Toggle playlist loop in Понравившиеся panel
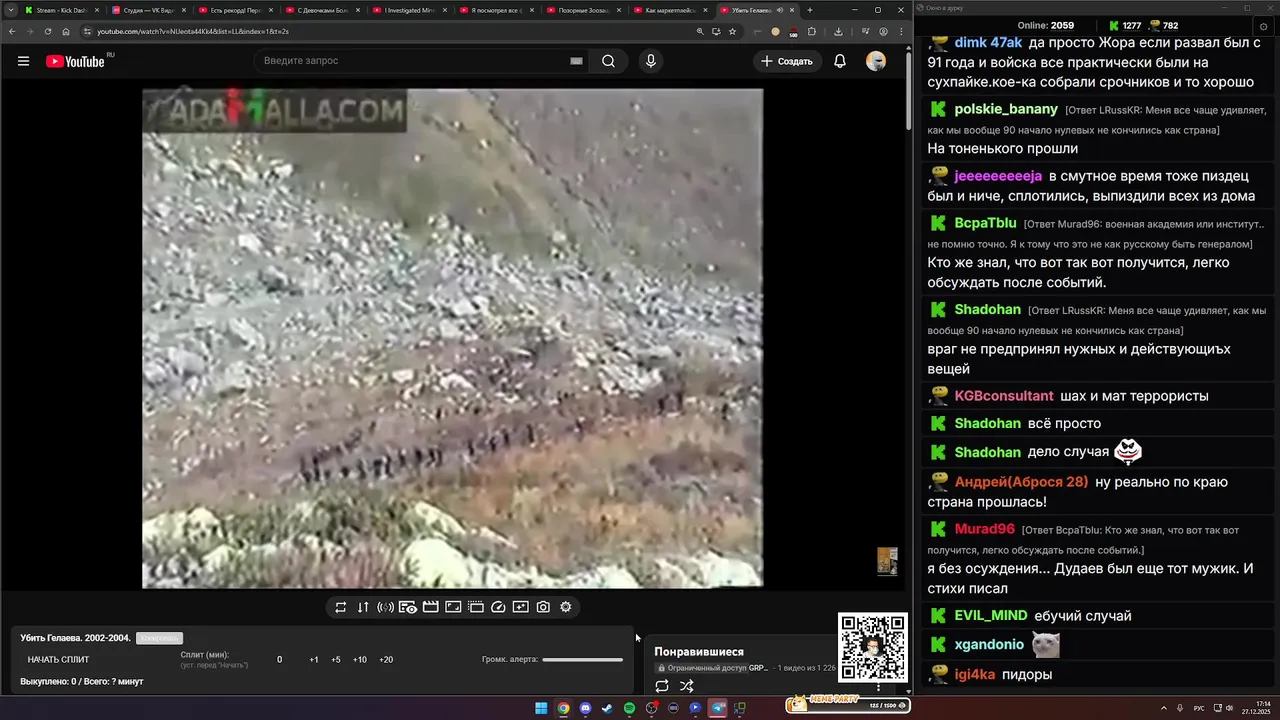This screenshot has height=720, width=1280. [662, 686]
